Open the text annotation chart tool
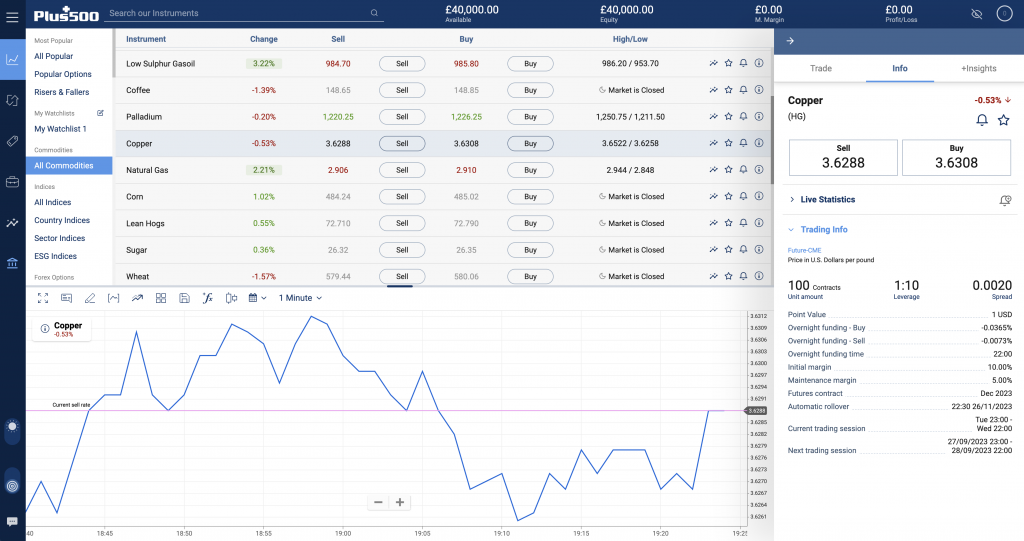Image resolution: width=1024 pixels, height=541 pixels. pyautogui.click(x=67, y=298)
